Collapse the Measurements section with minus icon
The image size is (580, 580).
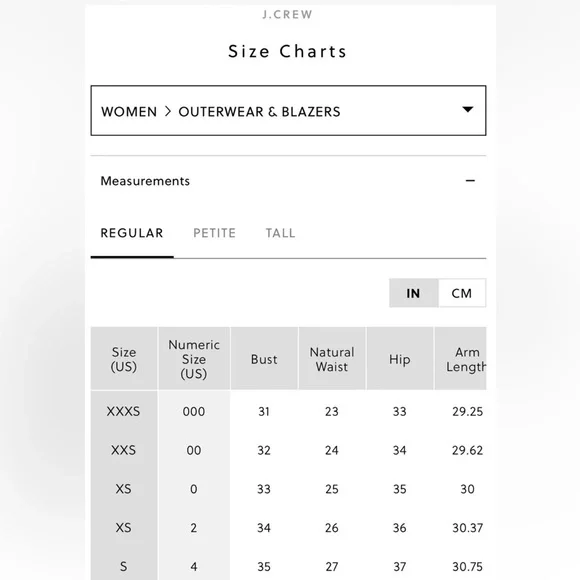pos(470,181)
